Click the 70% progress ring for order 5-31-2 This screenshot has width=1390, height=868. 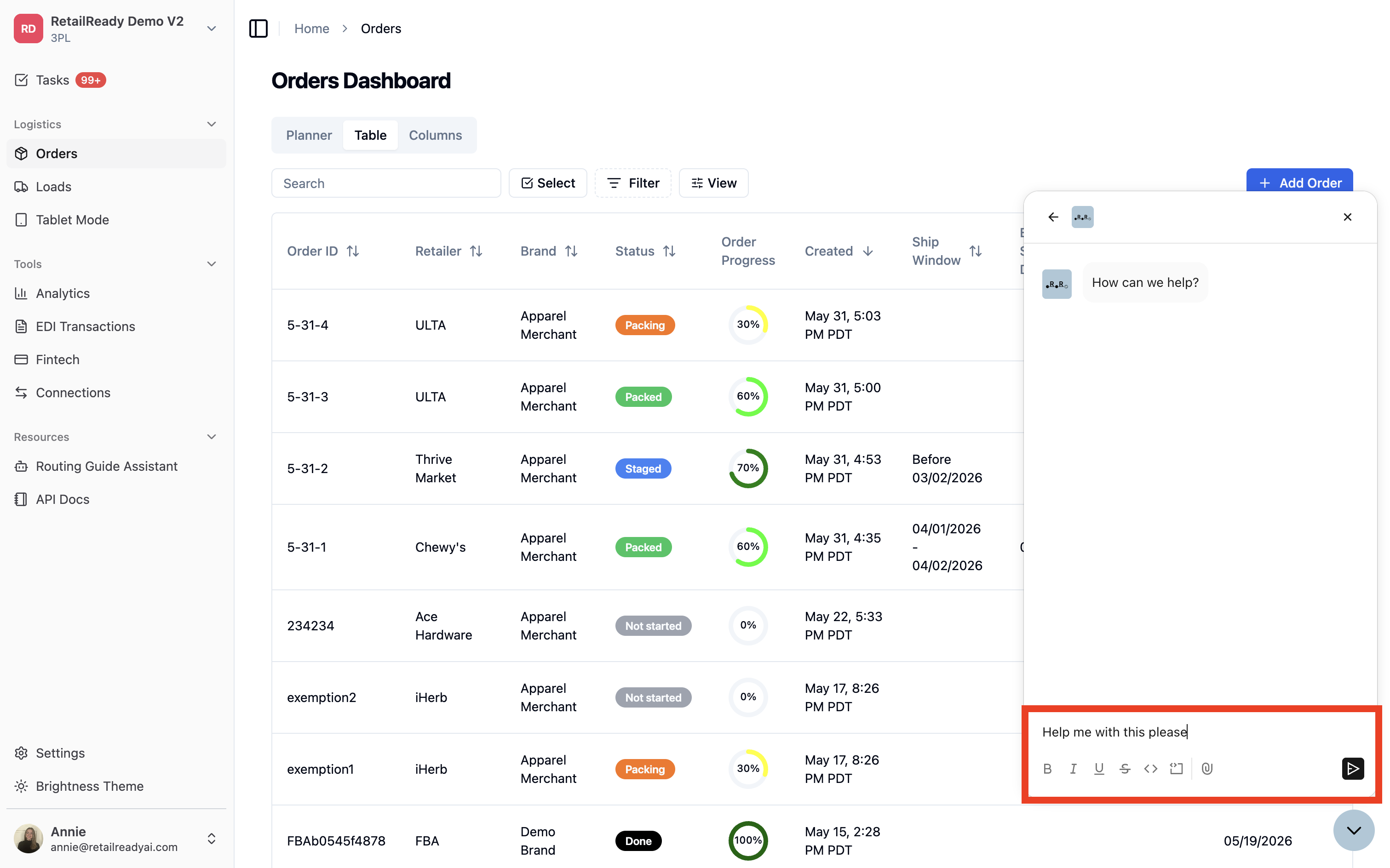coord(748,468)
